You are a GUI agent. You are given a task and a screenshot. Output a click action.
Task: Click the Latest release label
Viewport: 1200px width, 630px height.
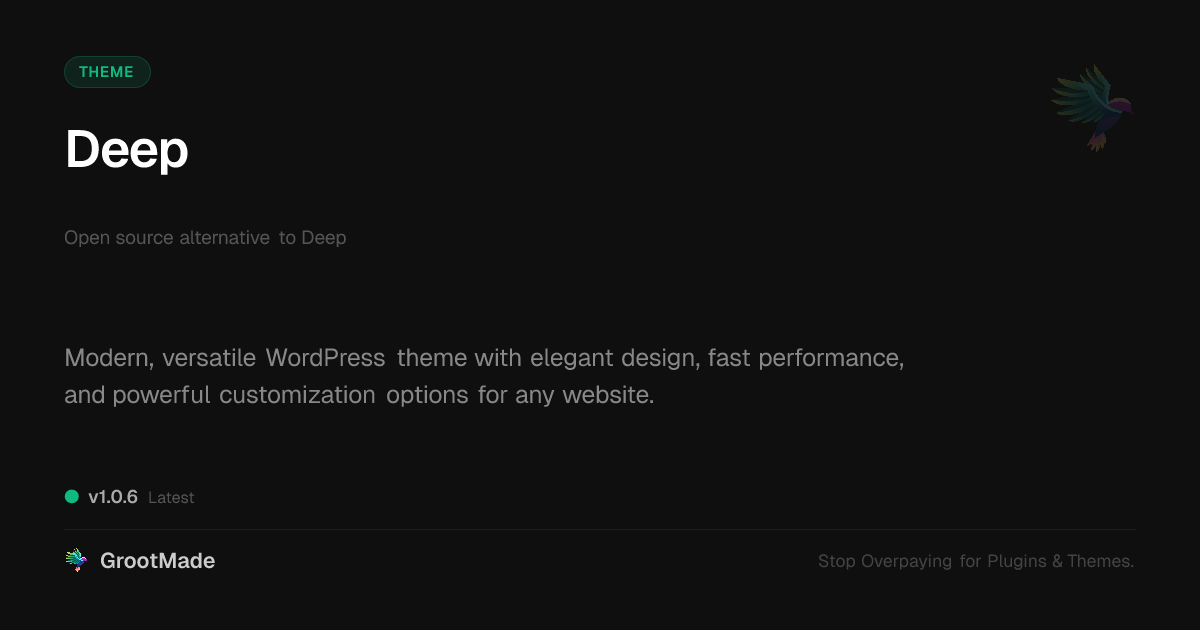tap(171, 498)
